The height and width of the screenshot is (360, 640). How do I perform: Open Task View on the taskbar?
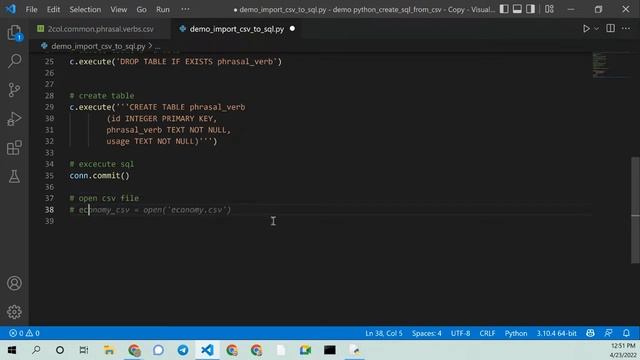(84, 350)
